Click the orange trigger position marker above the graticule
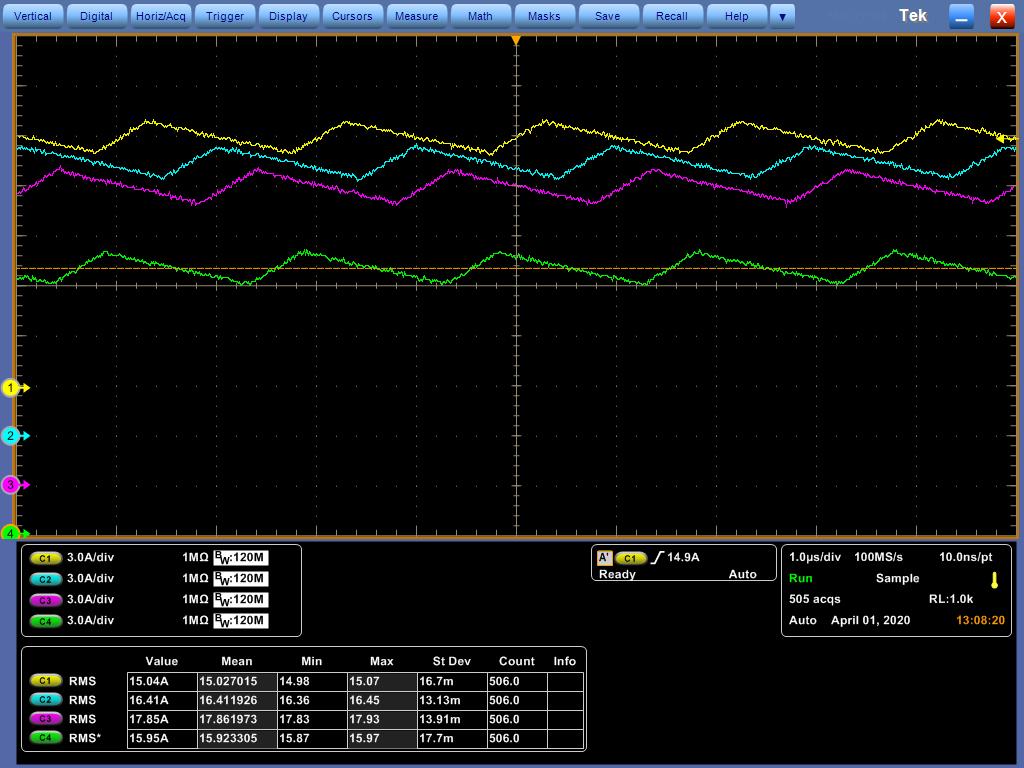 [x=517, y=40]
